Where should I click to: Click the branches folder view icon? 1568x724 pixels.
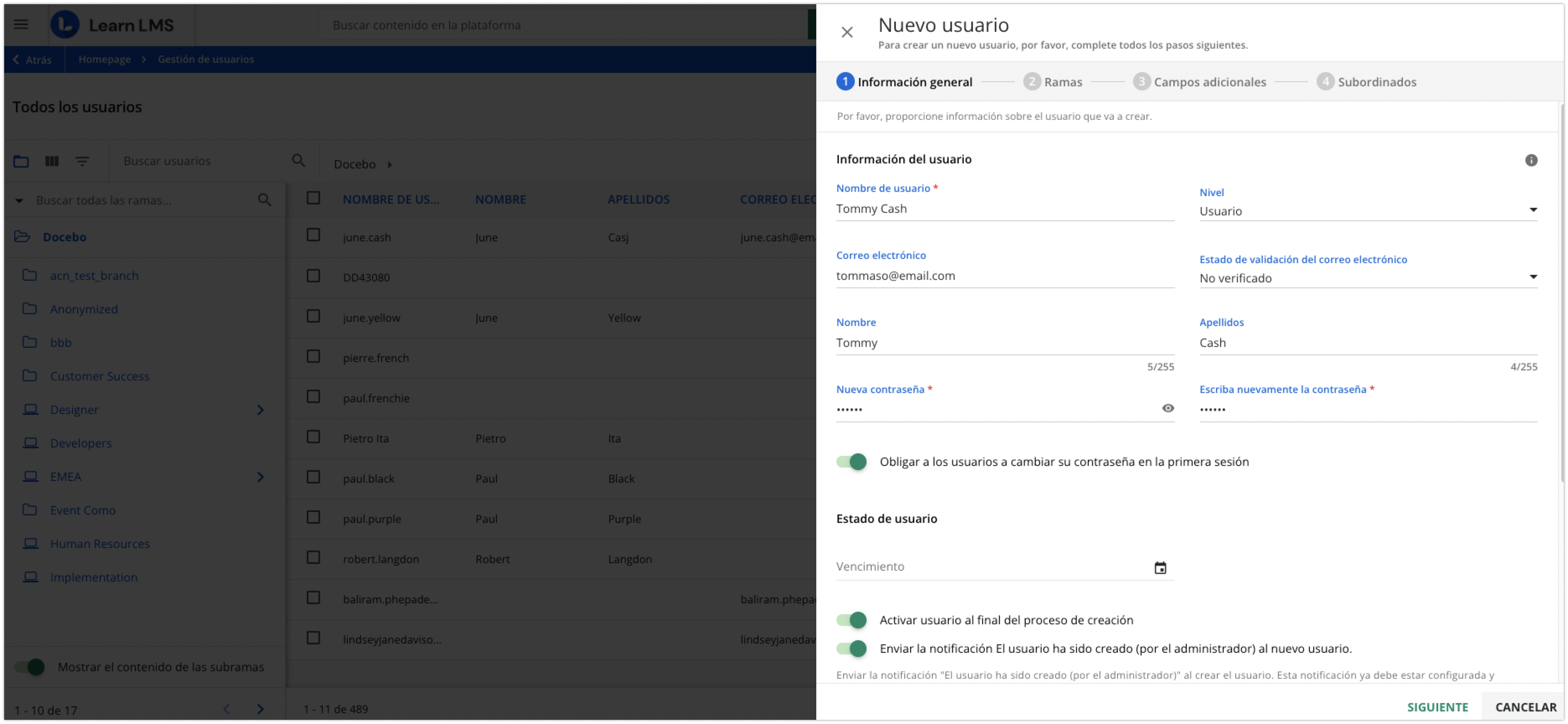[x=21, y=161]
